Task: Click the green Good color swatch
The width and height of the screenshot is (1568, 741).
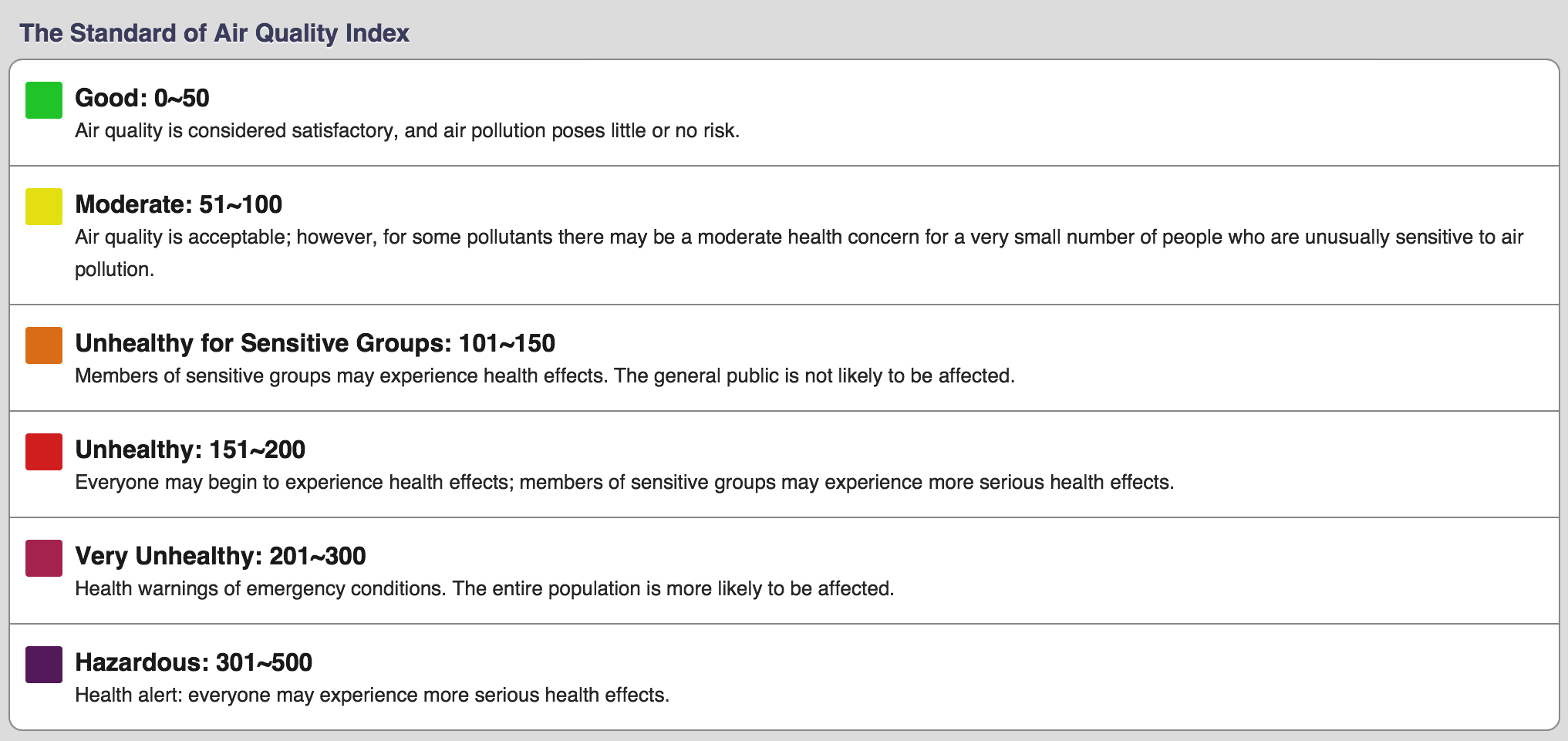Action: [x=44, y=100]
